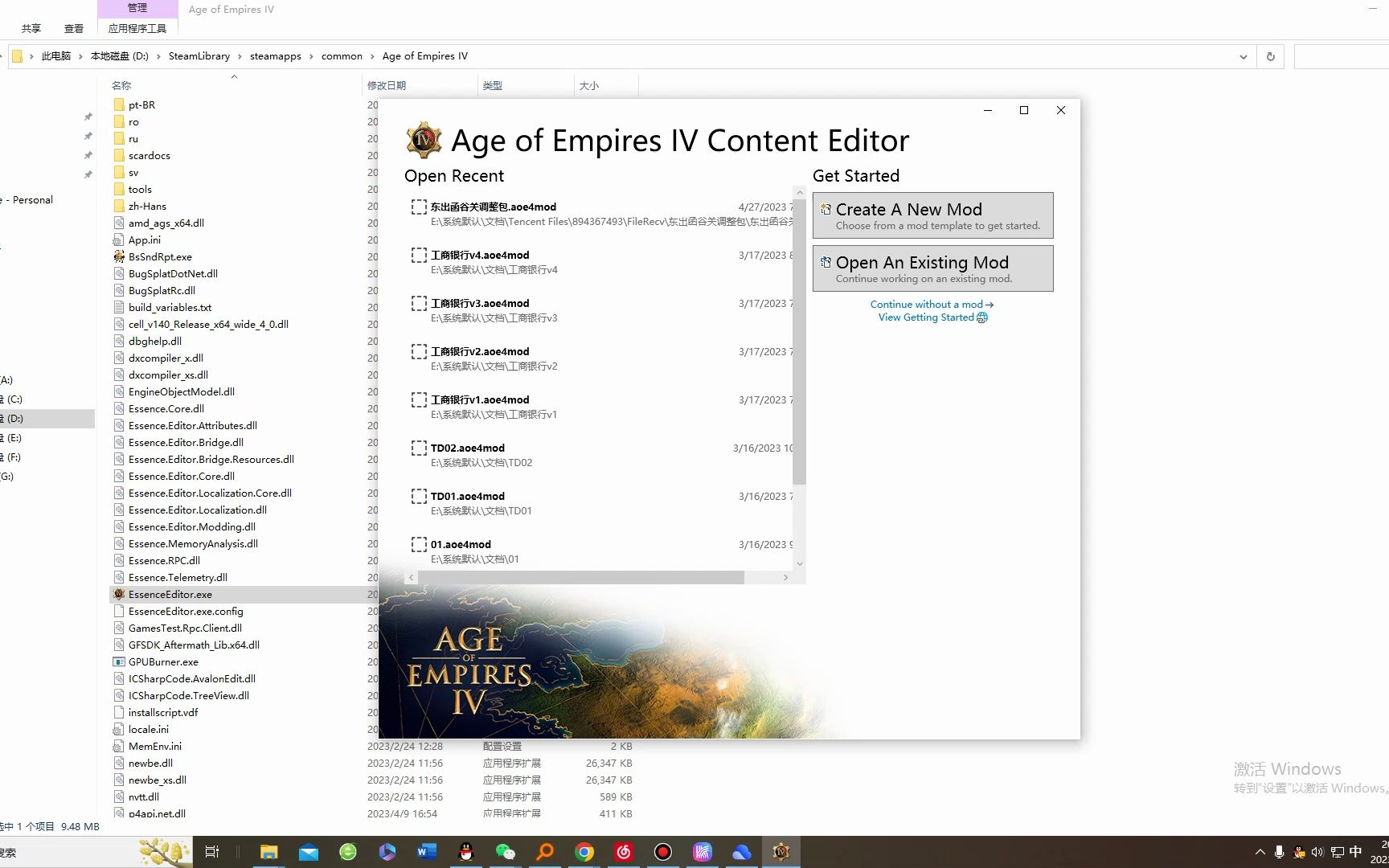Open recent mod icon for 工商银行v1.aoe4mod
Viewport: 1389px width, 868px height.
[x=419, y=399]
